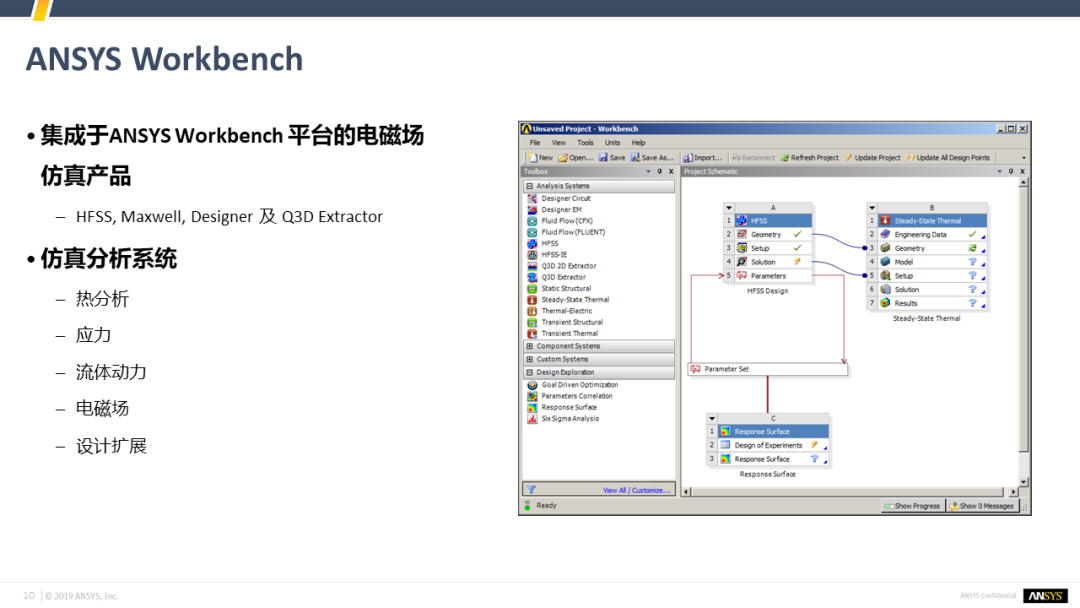Click the schematic horizontal scrollbar
Viewport: 1080px width, 608px height.
click(x=849, y=492)
